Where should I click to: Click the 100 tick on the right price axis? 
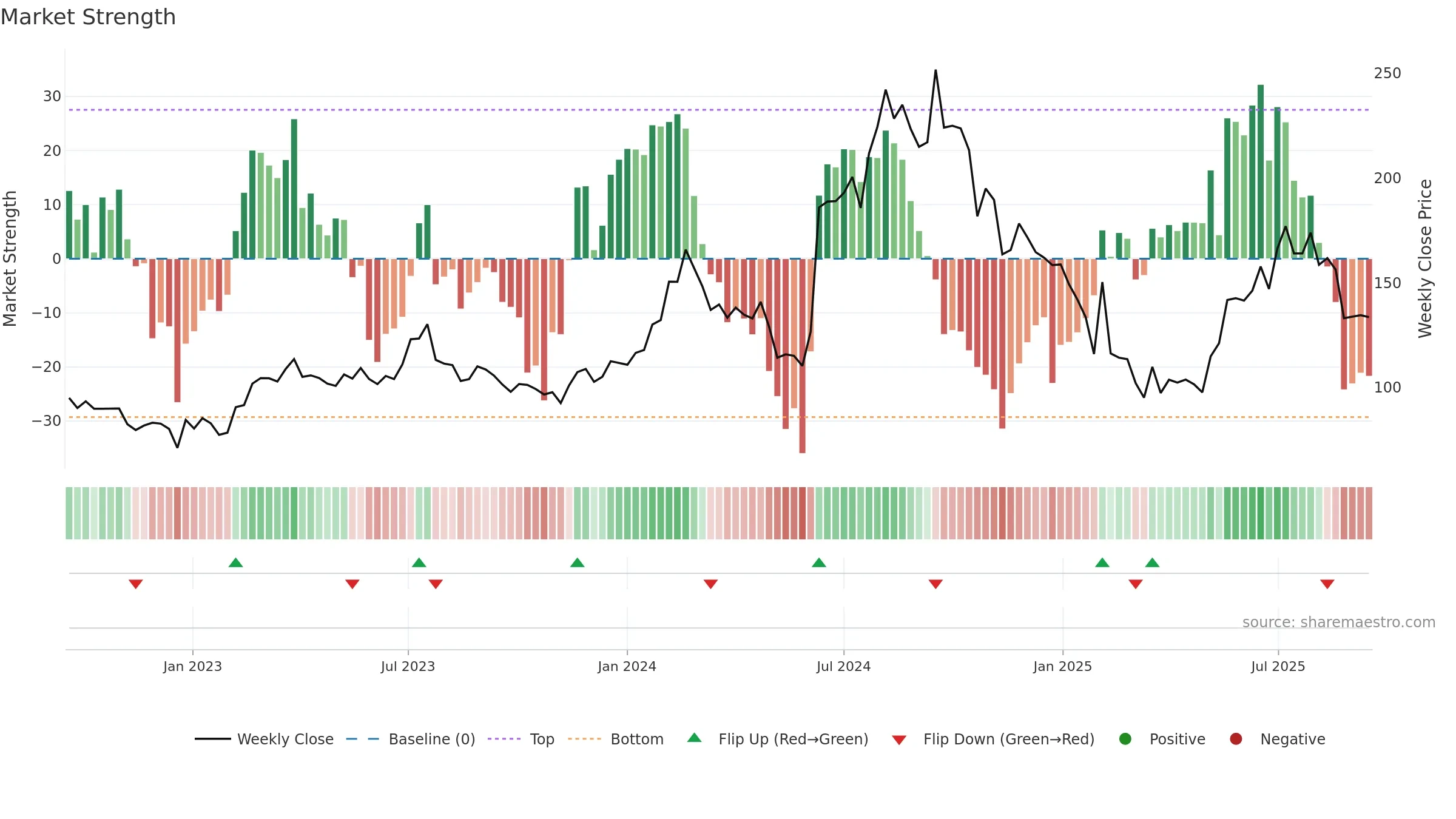1387,387
